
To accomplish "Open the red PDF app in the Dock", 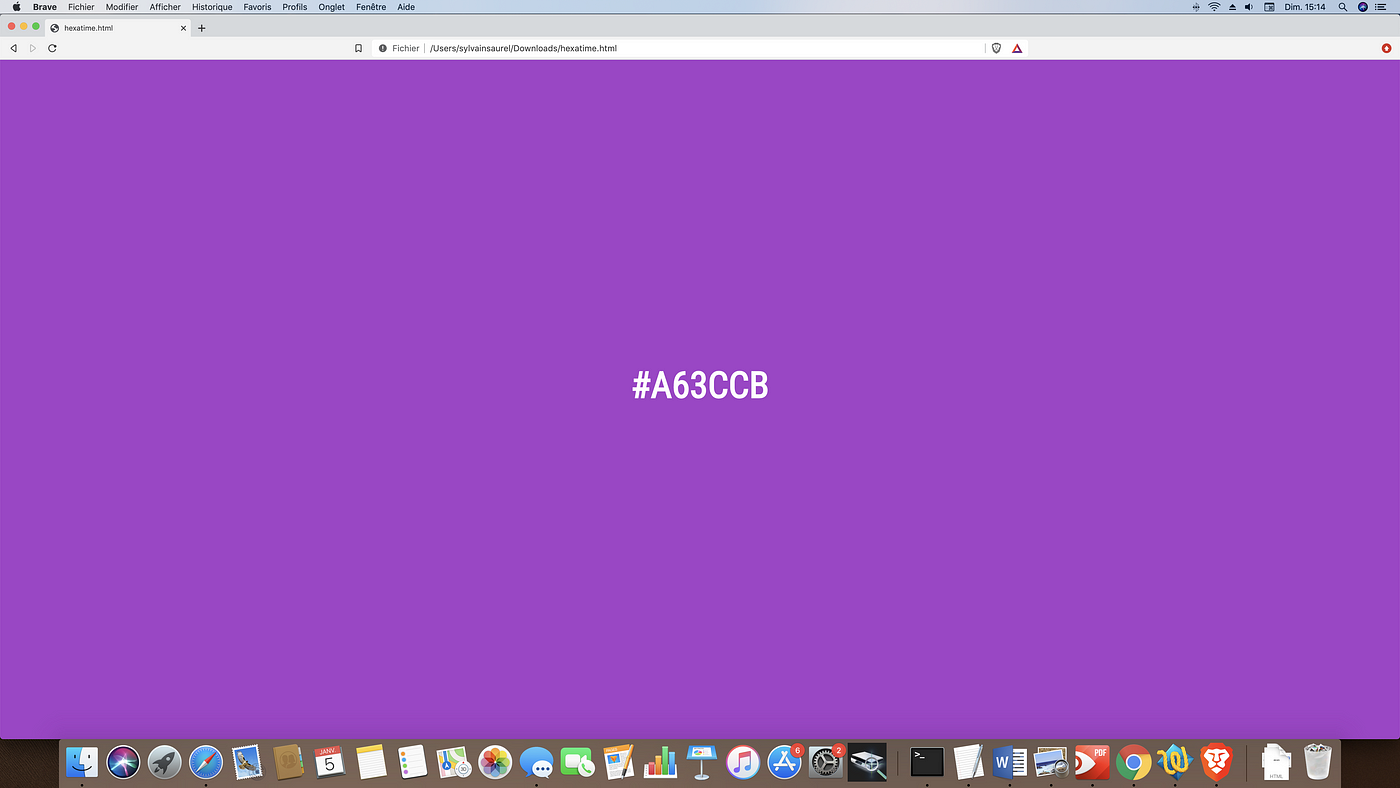I will point(1092,763).
